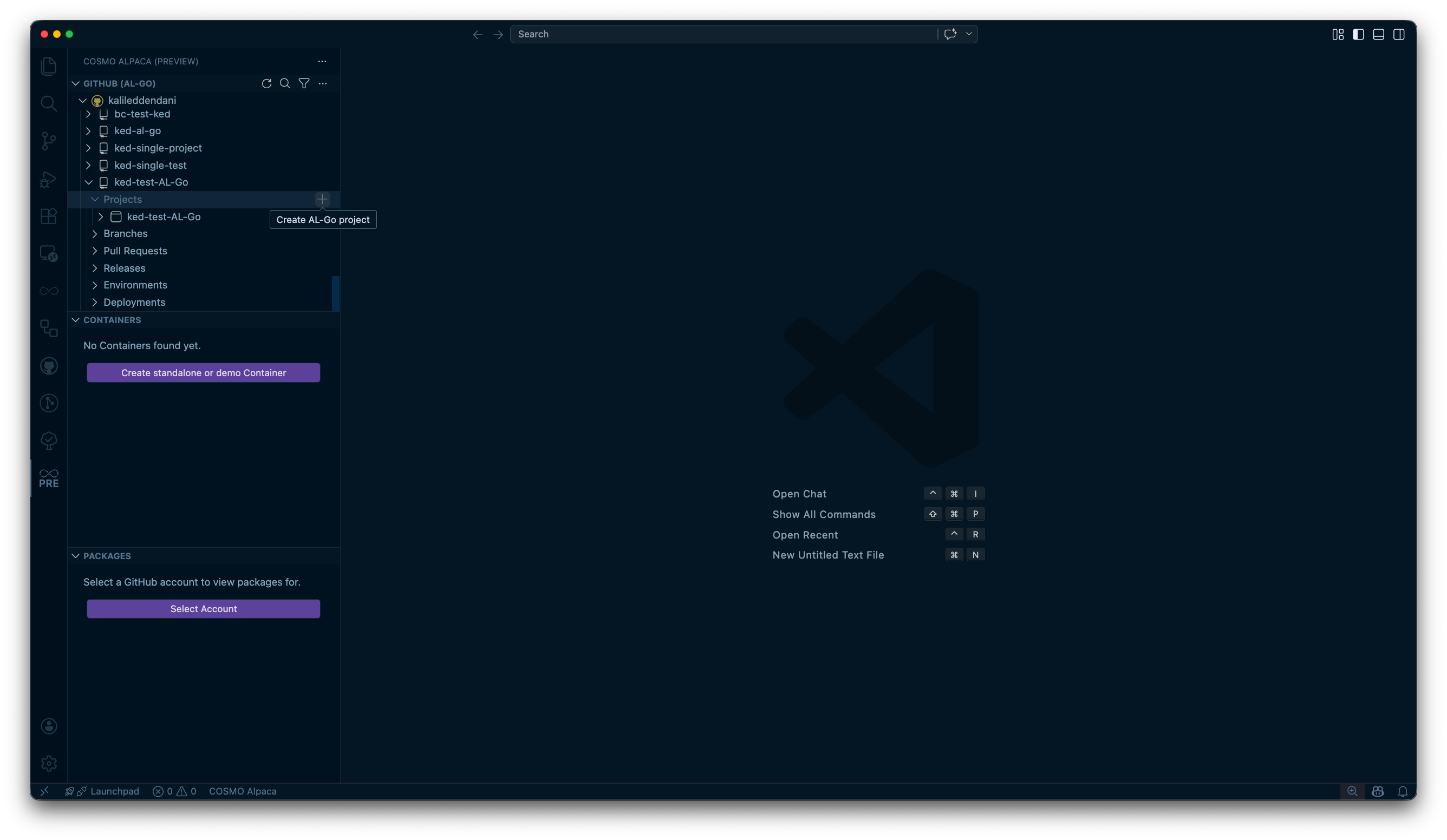
Task: Go forward with the right arrow
Action: [x=498, y=35]
